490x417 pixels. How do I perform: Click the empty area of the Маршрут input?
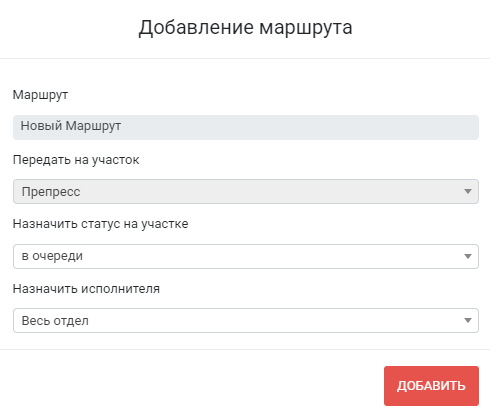[x=300, y=127]
